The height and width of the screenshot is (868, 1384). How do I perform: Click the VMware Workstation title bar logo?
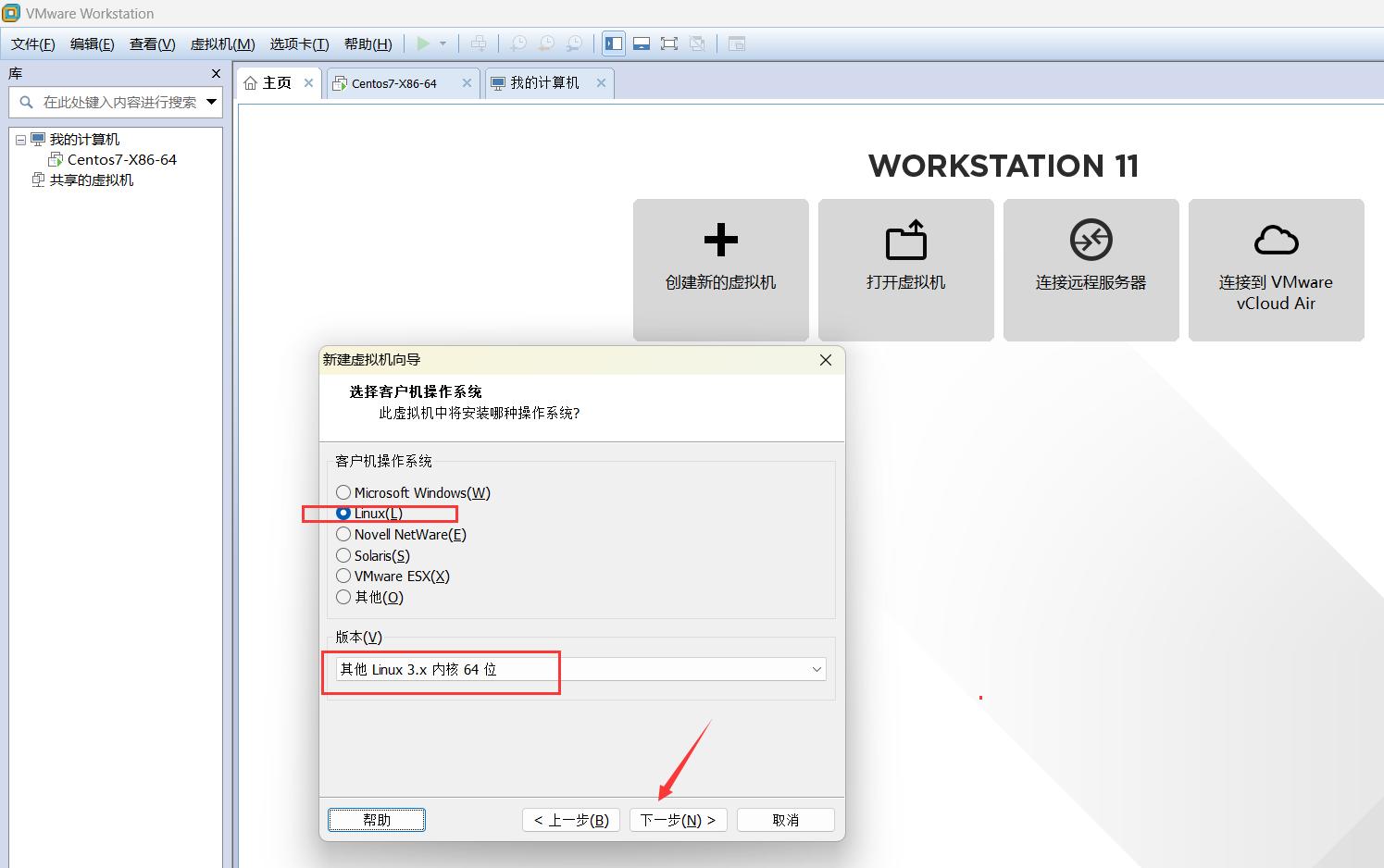click(11, 13)
